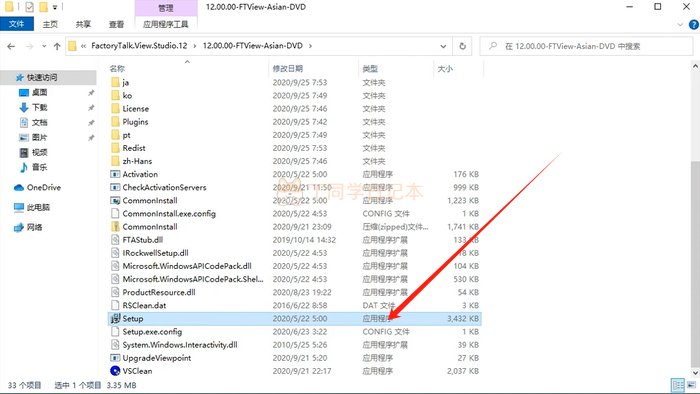Select the VSClean application icon
Viewport: 700px width, 394px height.
pos(115,371)
